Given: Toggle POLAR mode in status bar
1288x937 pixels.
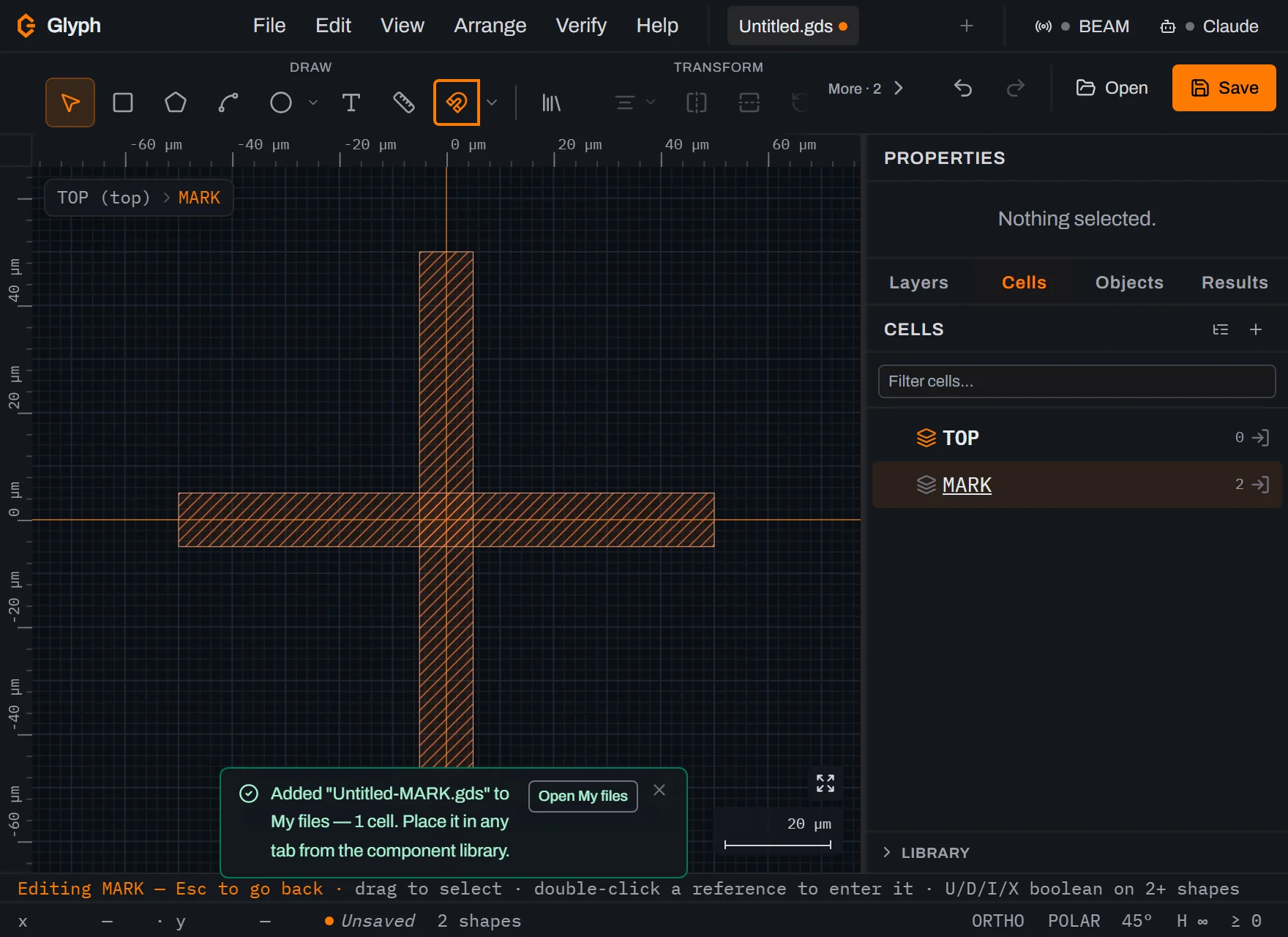Looking at the screenshot, I should coord(1074,921).
